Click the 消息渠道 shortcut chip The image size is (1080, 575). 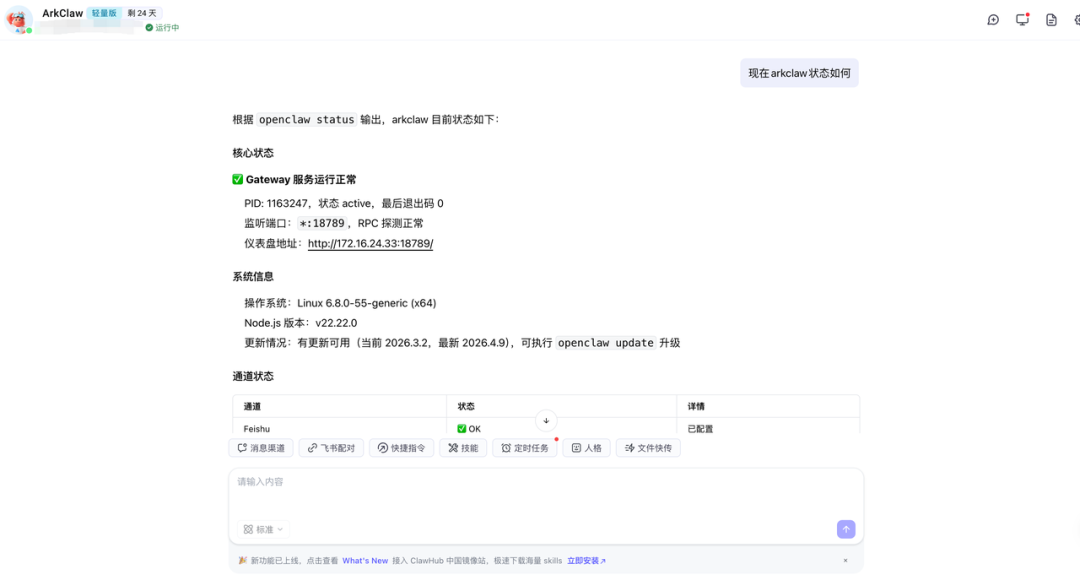(261, 448)
